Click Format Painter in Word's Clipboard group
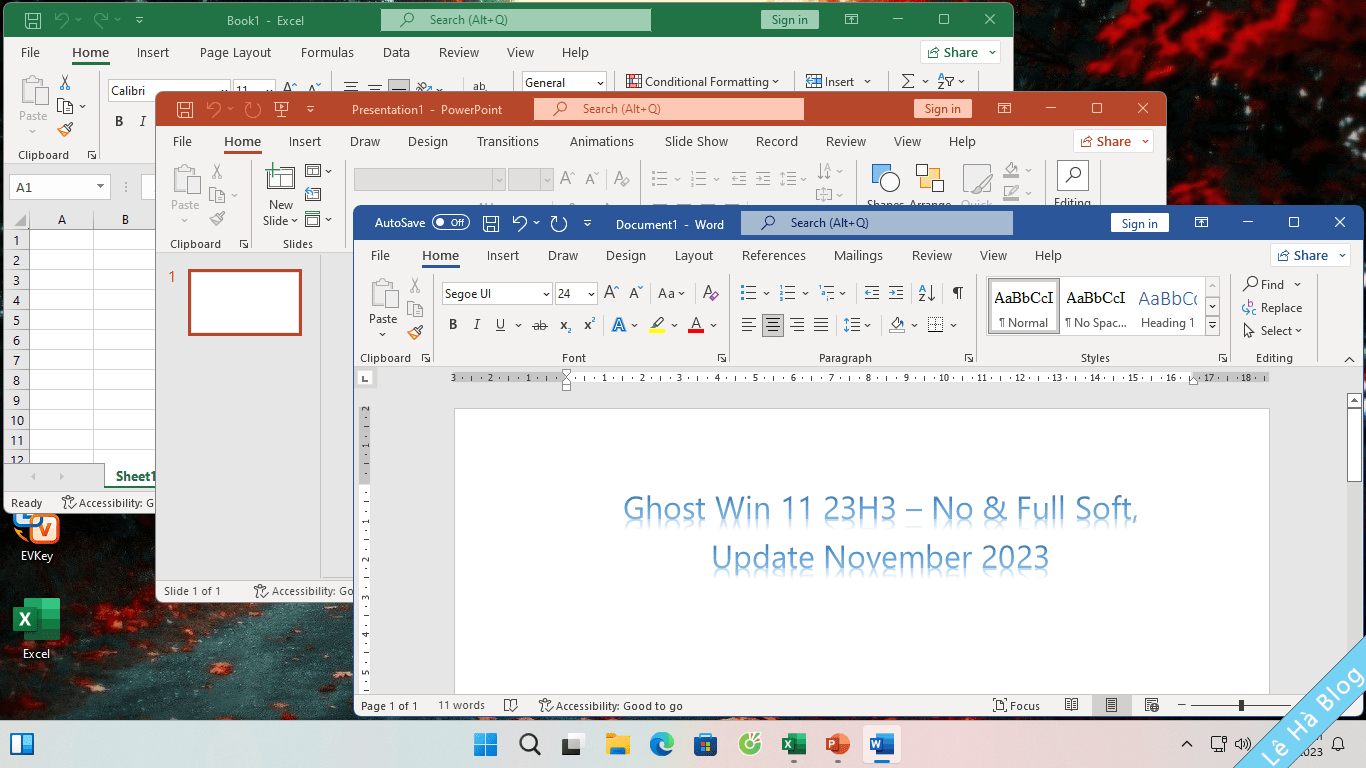Viewport: 1366px width, 768px height. (x=415, y=332)
